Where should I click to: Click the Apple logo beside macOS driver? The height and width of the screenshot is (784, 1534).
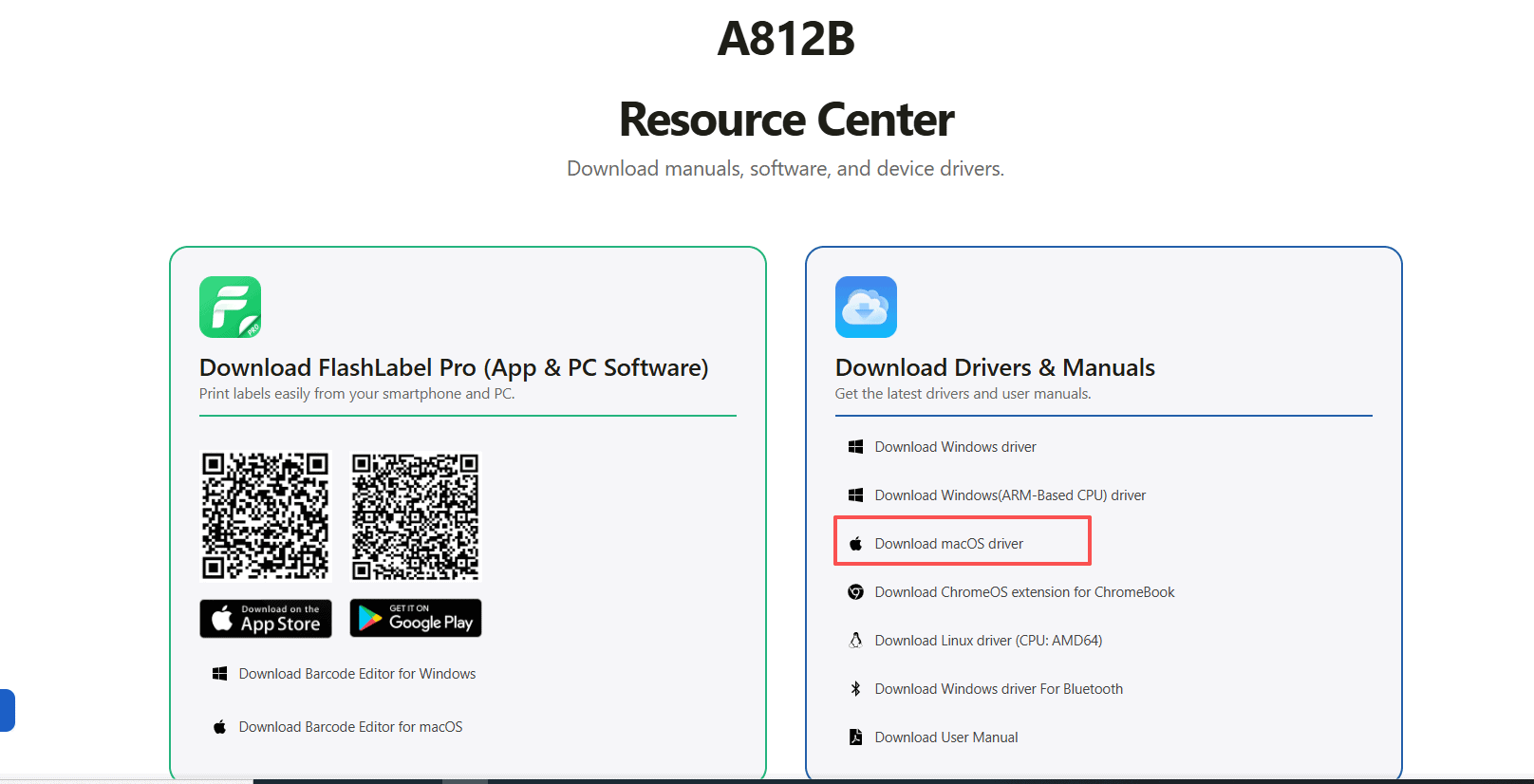coord(855,544)
